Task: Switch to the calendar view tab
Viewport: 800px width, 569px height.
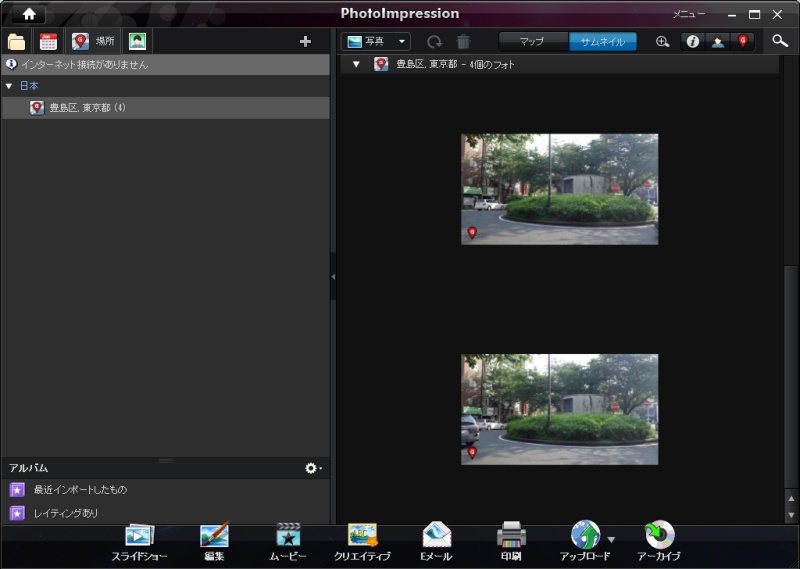Action: 48,41
